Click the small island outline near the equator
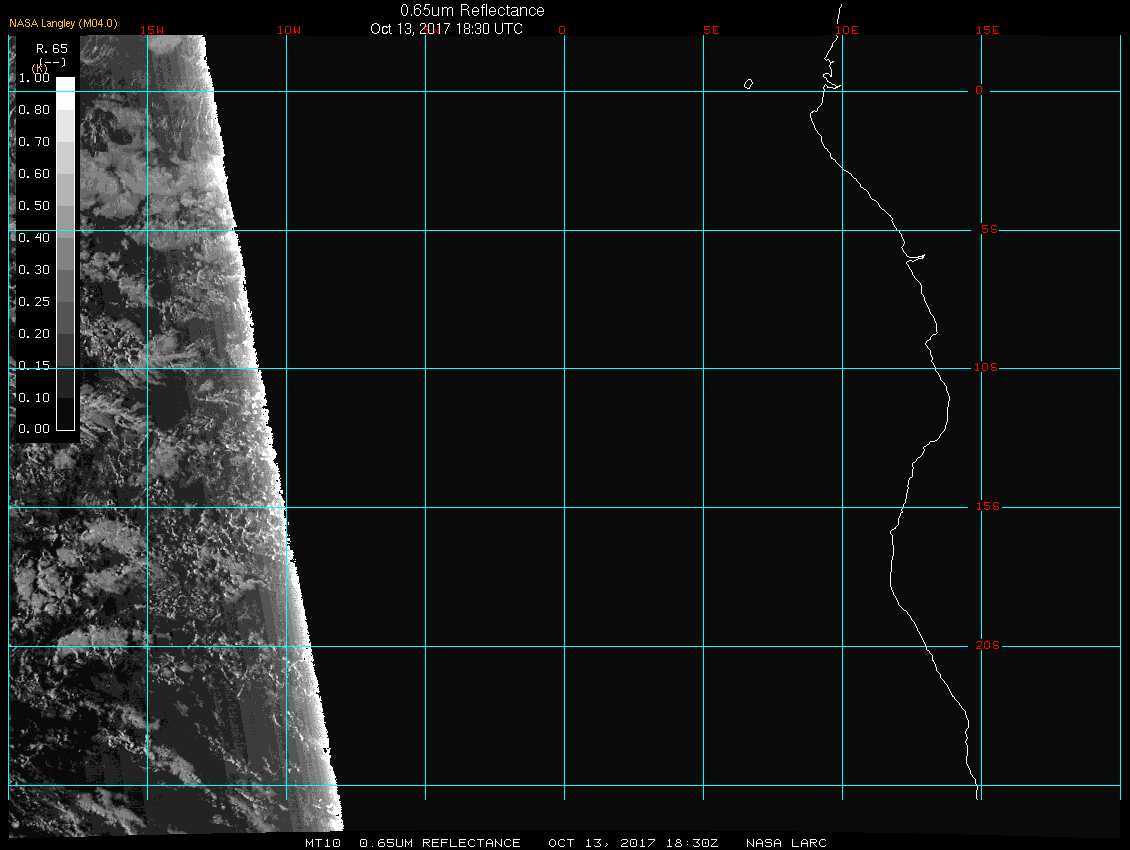Image resolution: width=1130 pixels, height=850 pixels. point(748,84)
